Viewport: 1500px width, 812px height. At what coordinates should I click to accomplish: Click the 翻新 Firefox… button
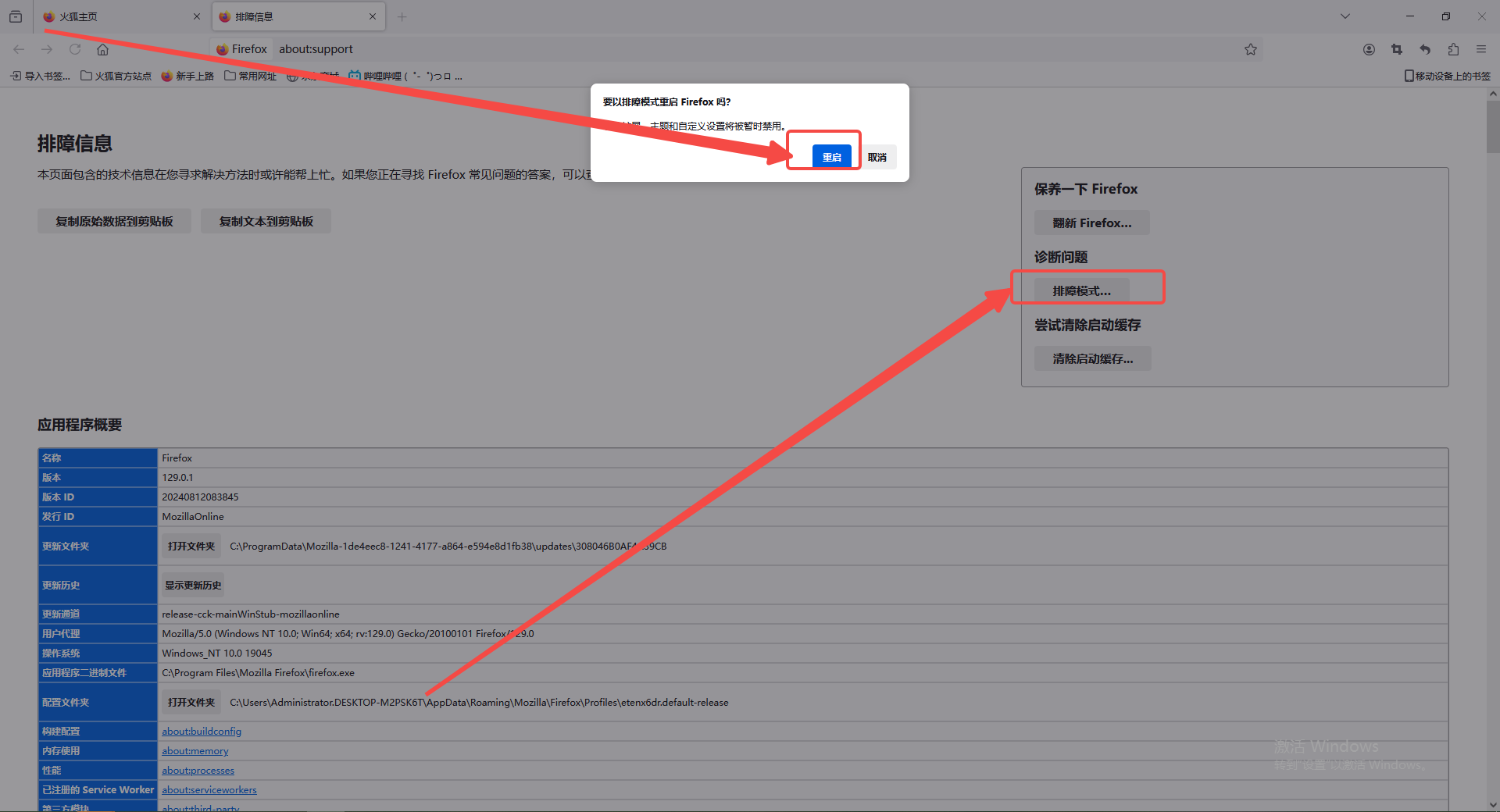[1091, 223]
